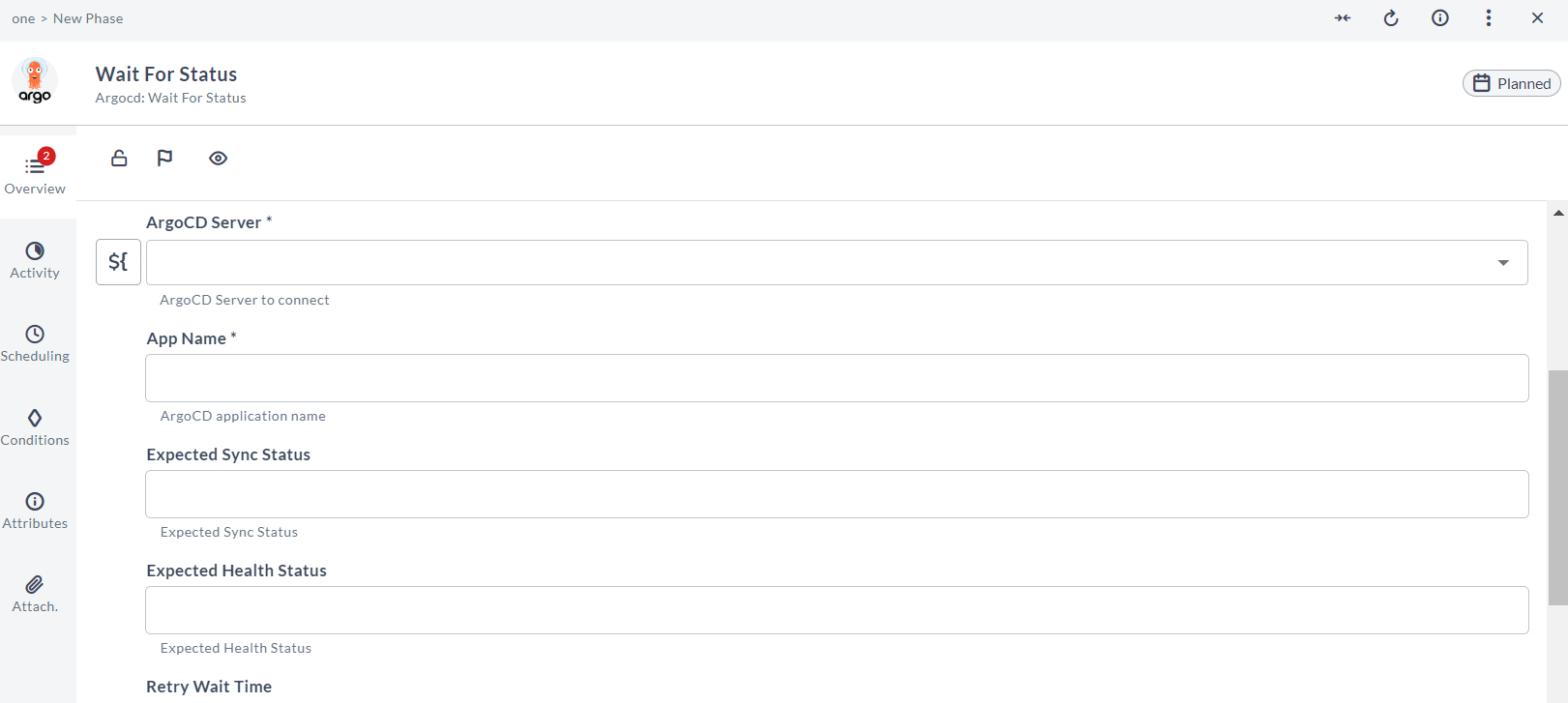Click the App Name input field
The image size is (1568, 703).
click(837, 378)
